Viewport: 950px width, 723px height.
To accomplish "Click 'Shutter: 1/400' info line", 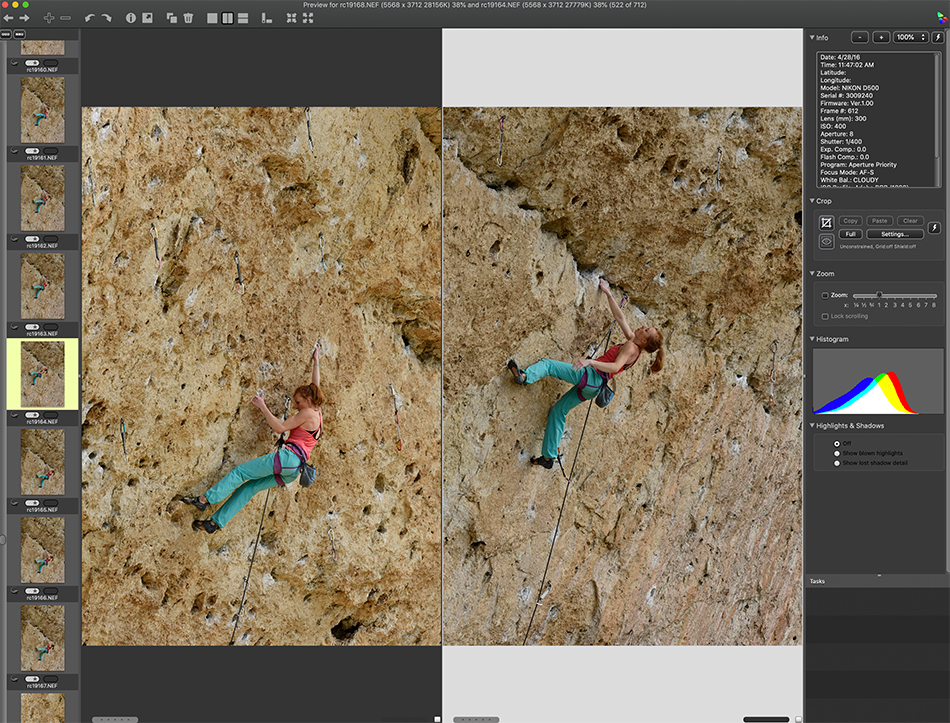I will (x=841, y=142).
